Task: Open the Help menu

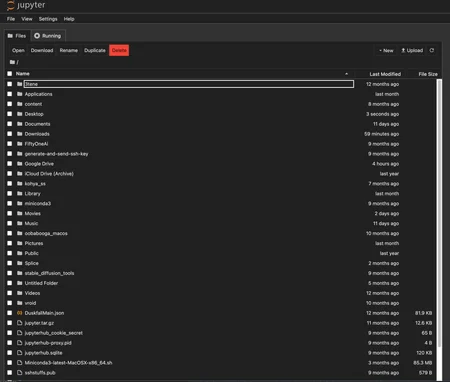Action: click(x=69, y=19)
